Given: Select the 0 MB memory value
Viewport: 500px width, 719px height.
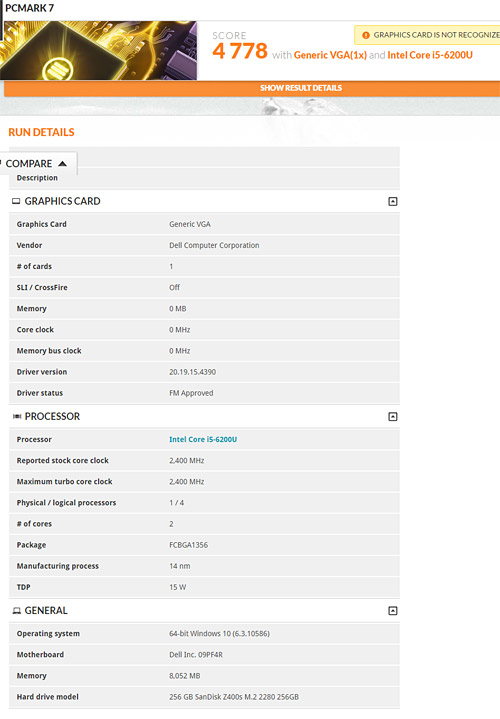Looking at the screenshot, I should (x=178, y=309).
